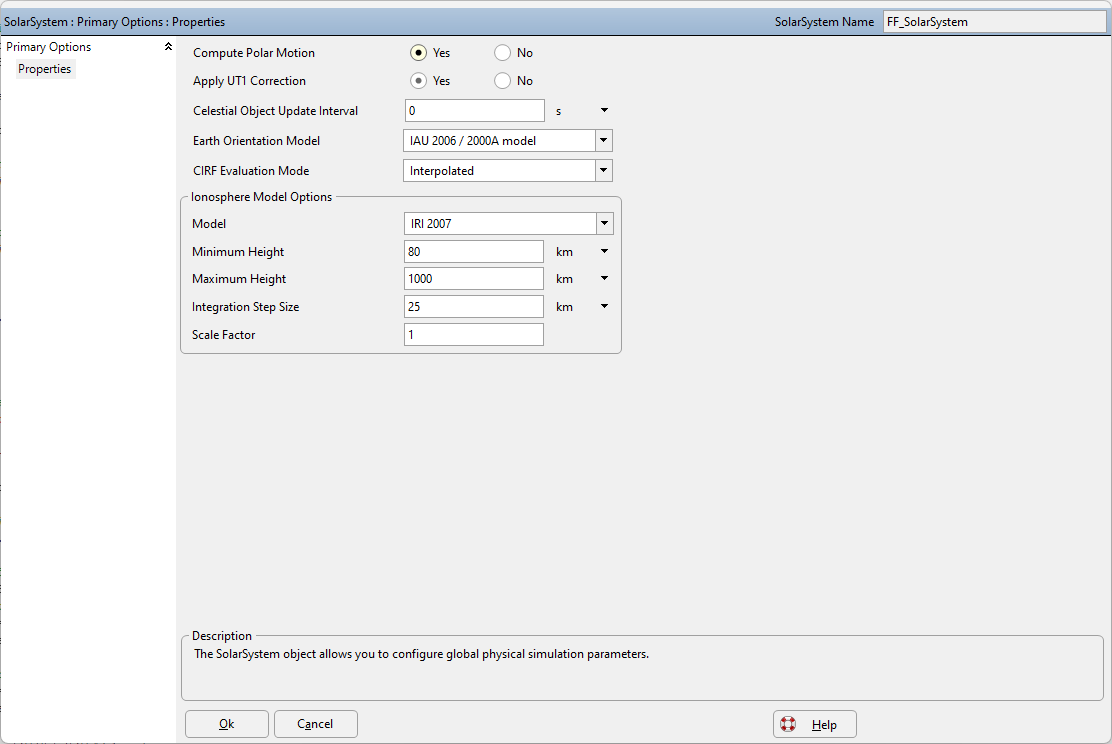The height and width of the screenshot is (744, 1112).
Task: Click the SolarSystem description text
Action: pyautogui.click(x=422, y=654)
